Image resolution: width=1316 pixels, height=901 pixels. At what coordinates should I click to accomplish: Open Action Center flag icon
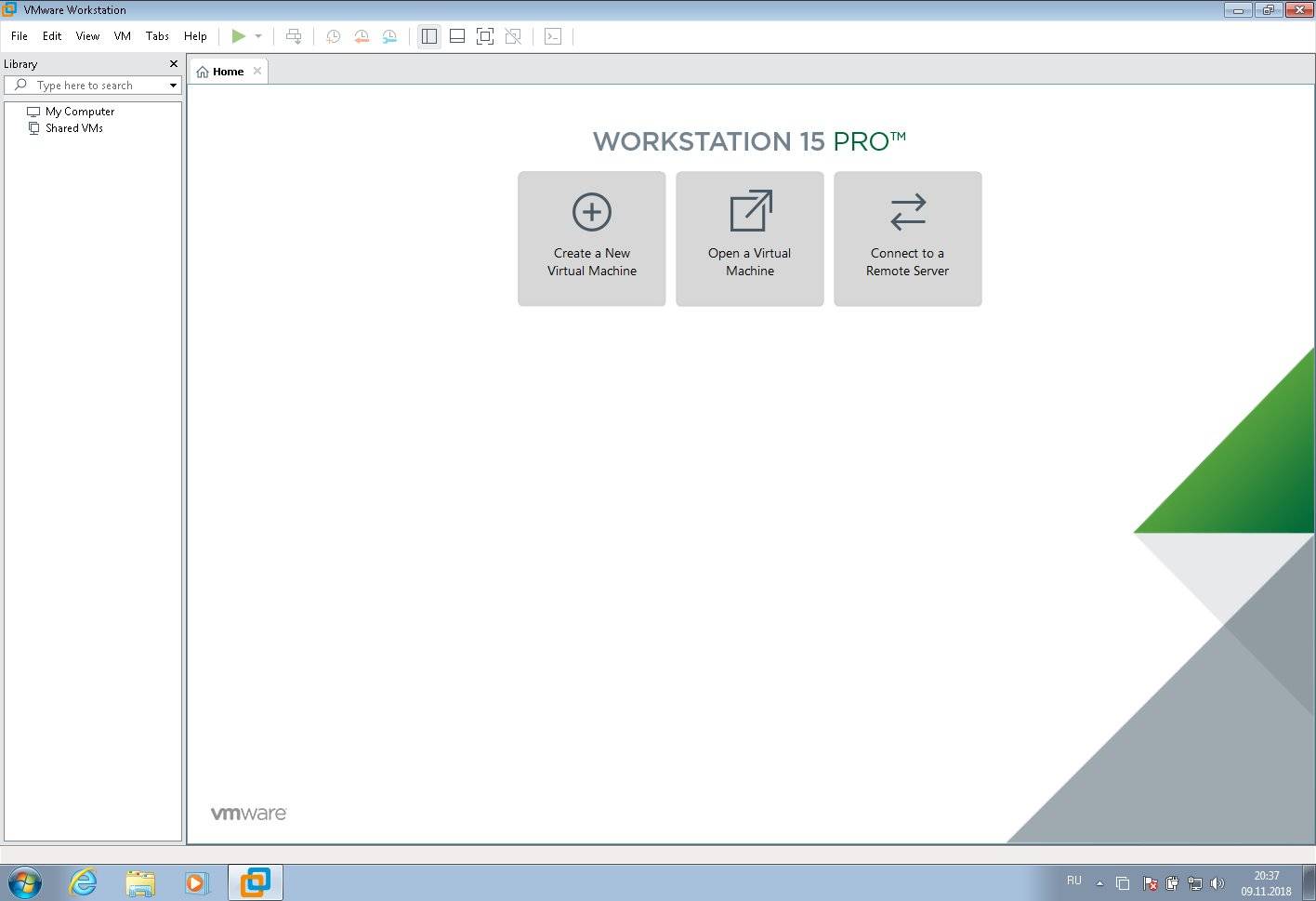(x=1150, y=883)
